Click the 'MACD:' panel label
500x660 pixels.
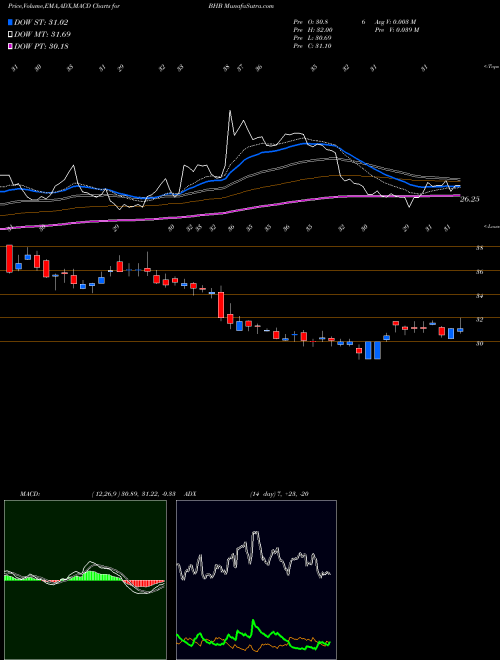pyautogui.click(x=30, y=494)
